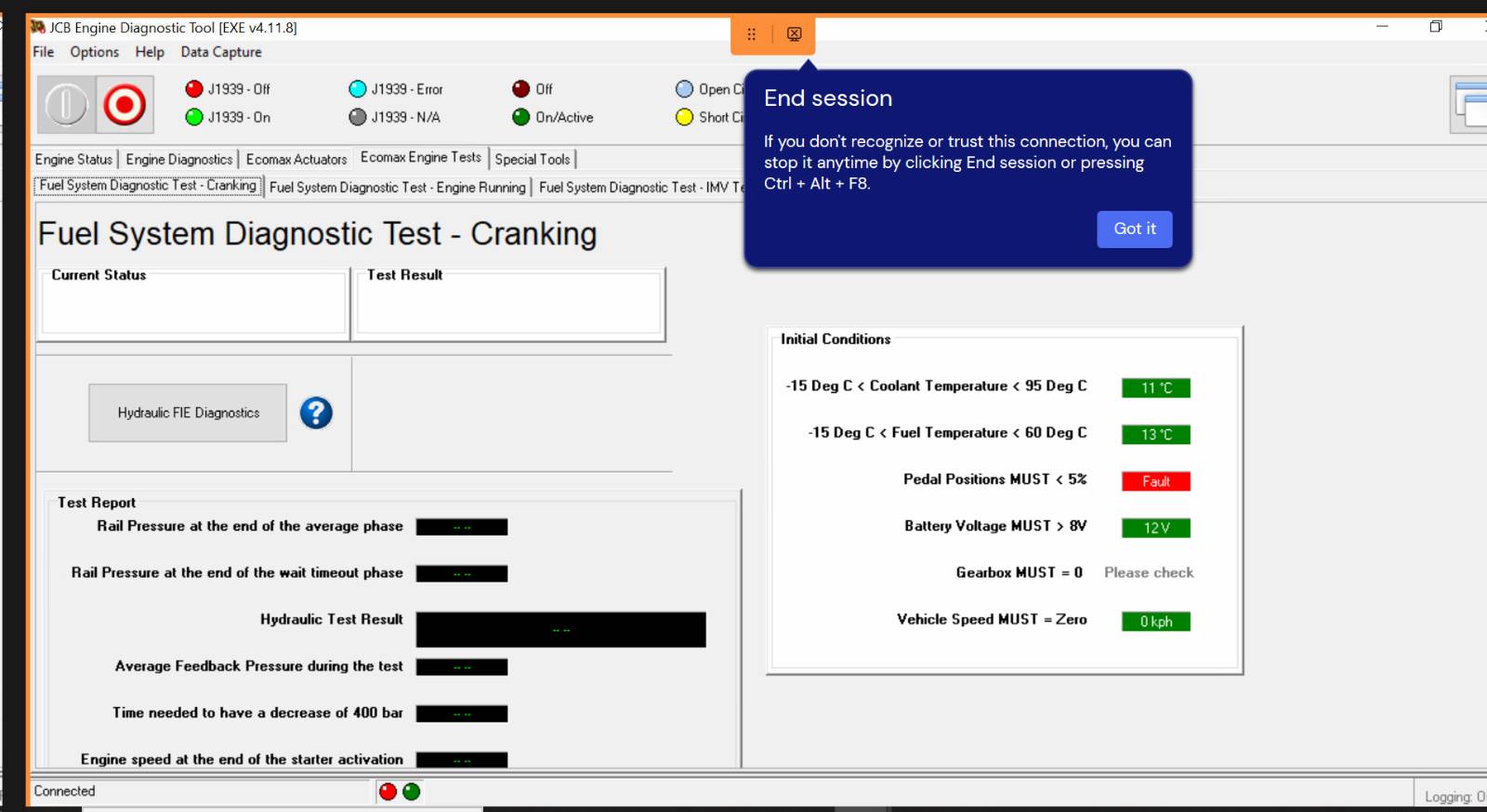Click the On/Active dark green legend indicator
The height and width of the screenshot is (812, 1487).
pos(520,117)
